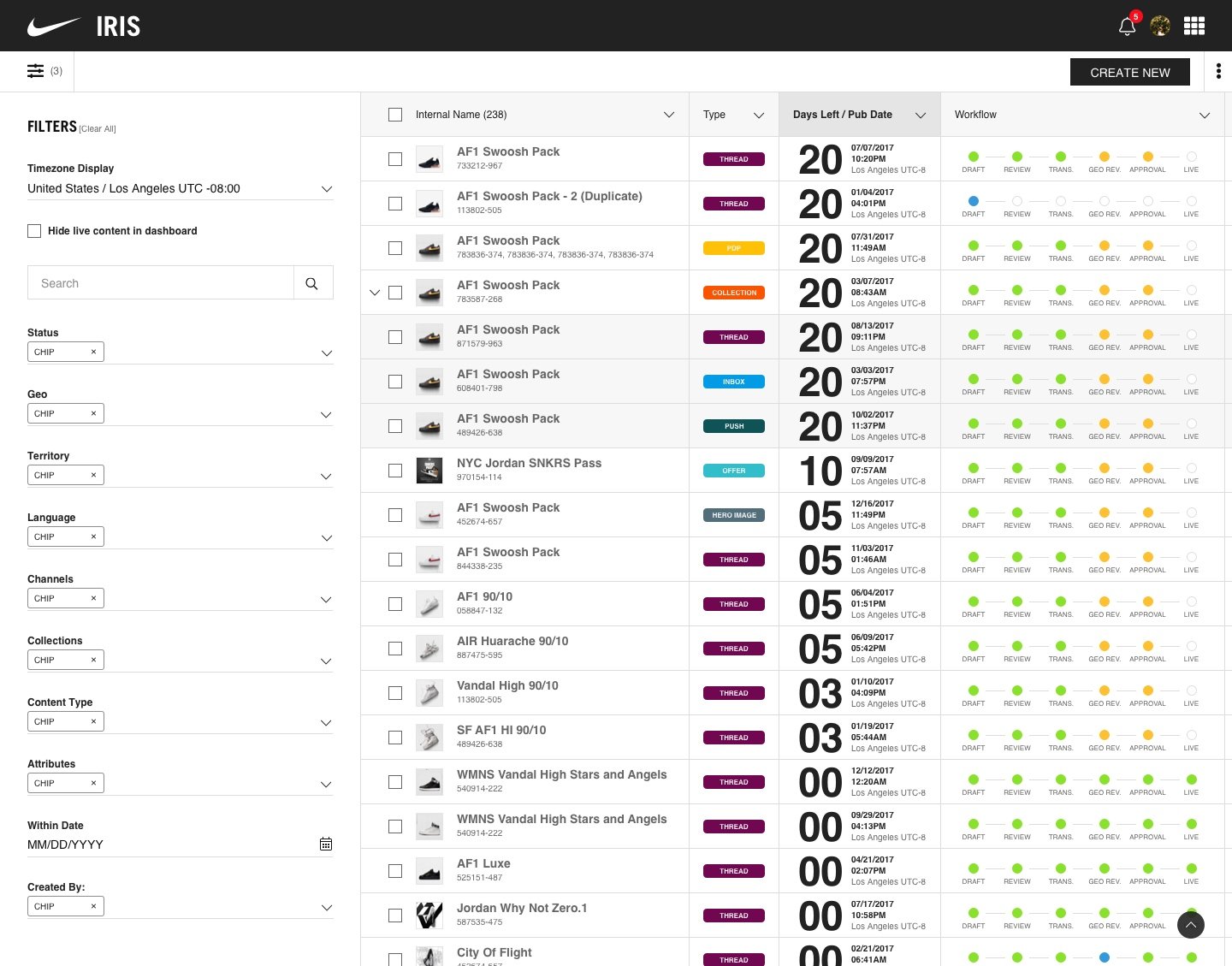Screen dimensions: 1232x966
Task: Remove the Collections filter chip
Action: 93,660
